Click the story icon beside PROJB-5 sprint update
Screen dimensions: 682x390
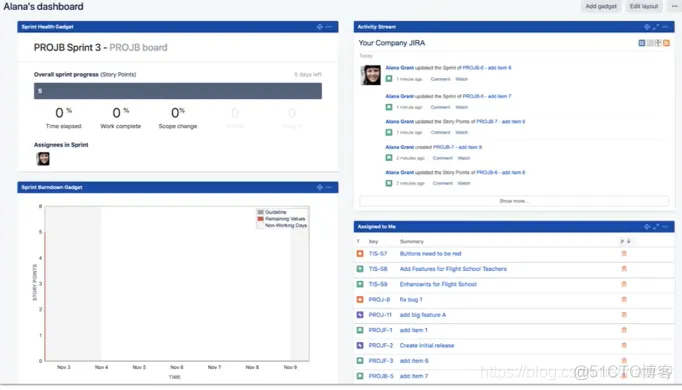coord(389,107)
